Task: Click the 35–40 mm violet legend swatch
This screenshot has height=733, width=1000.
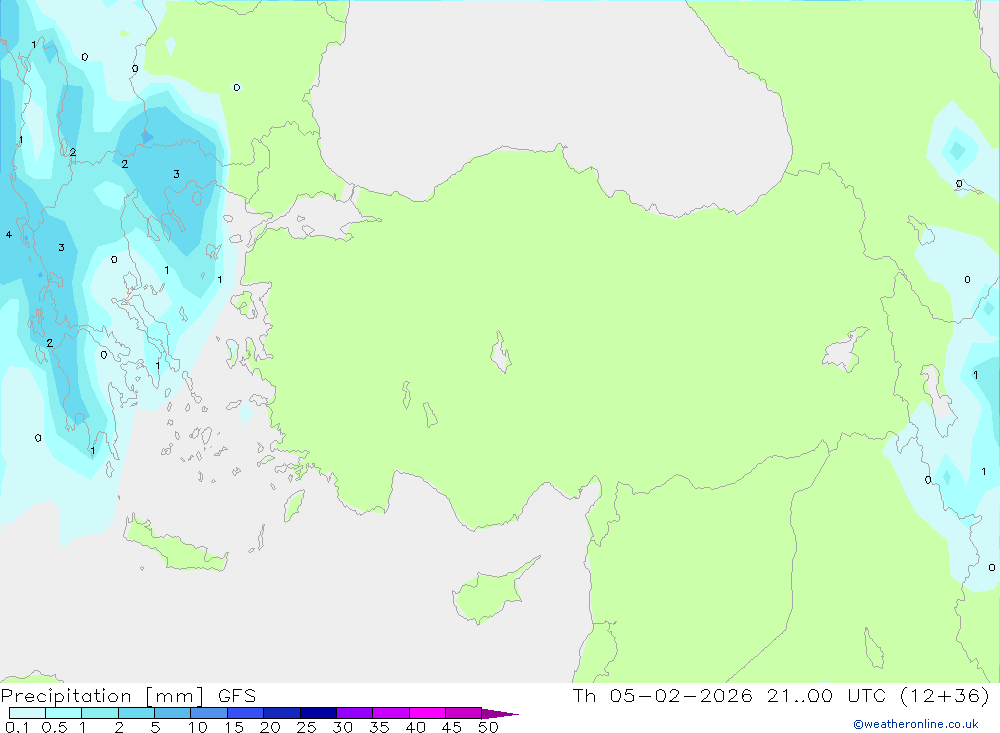Action: (x=391, y=713)
